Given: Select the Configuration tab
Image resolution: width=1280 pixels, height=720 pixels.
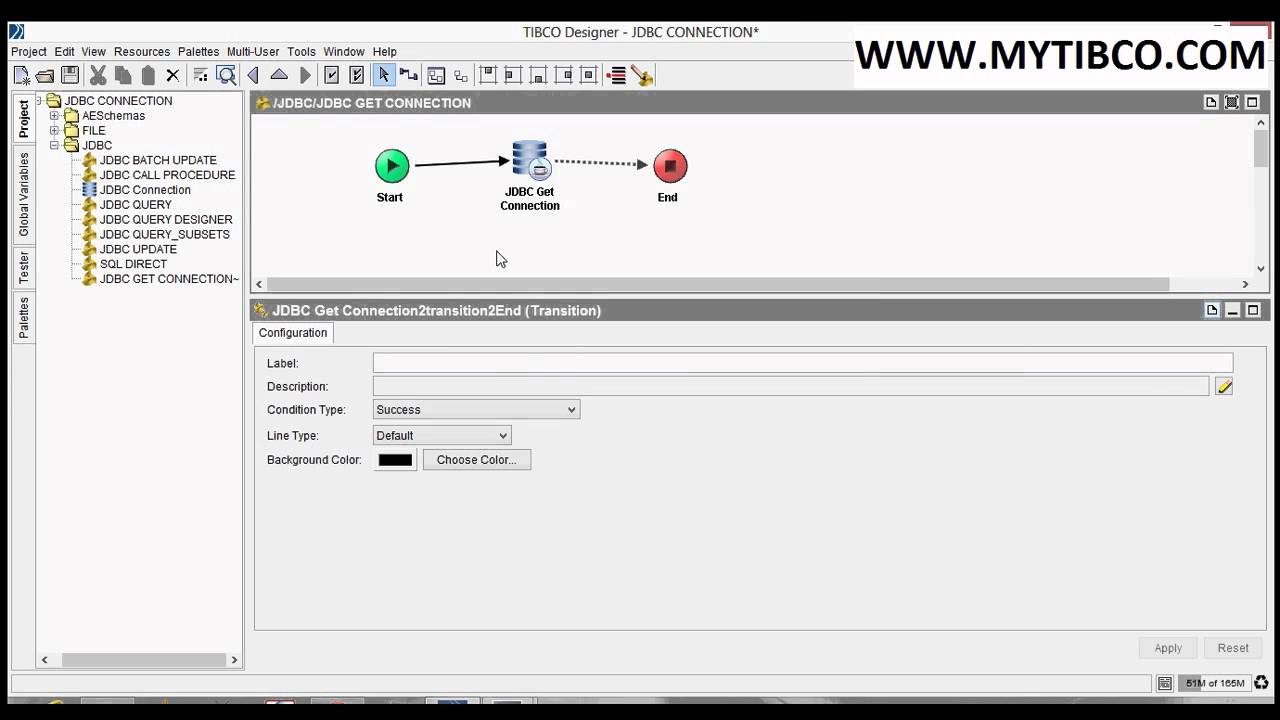Looking at the screenshot, I should tap(293, 333).
